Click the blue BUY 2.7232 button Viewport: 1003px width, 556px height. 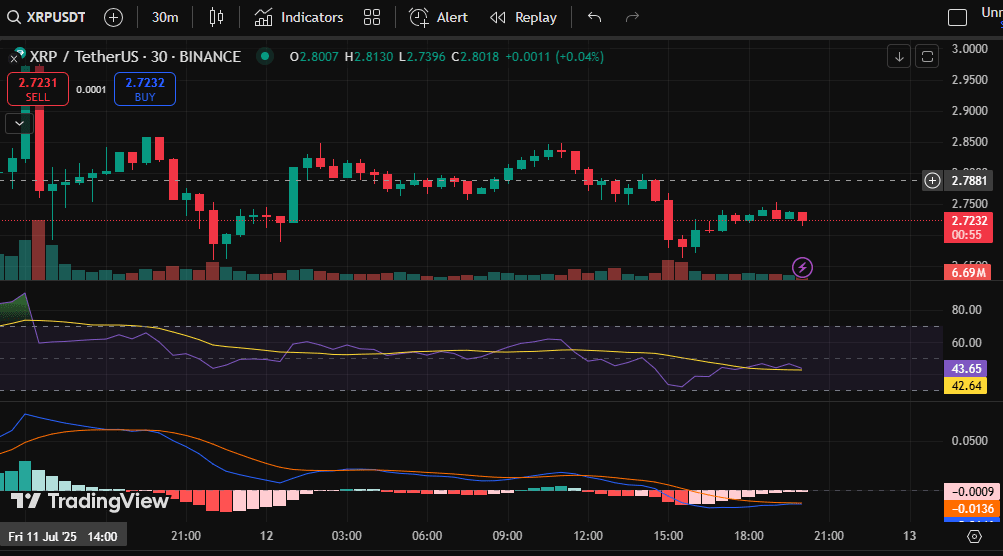[x=144, y=90]
